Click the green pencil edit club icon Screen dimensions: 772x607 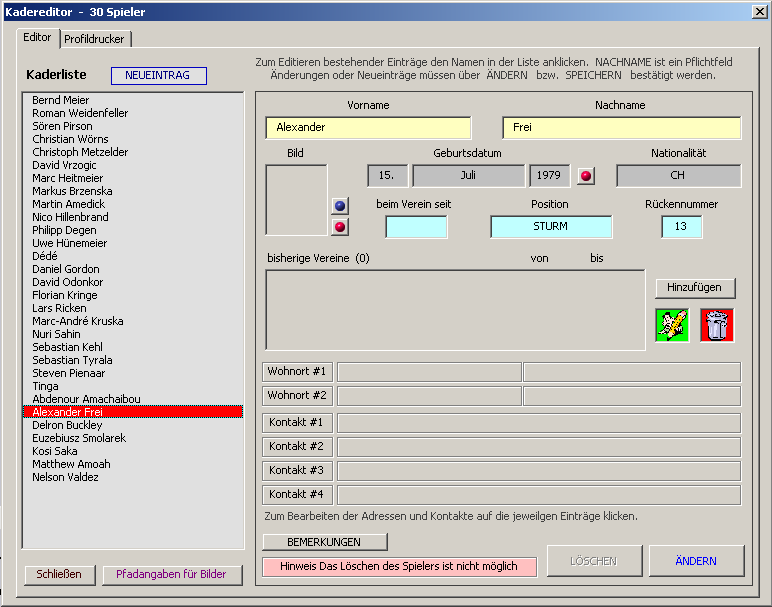[672, 325]
